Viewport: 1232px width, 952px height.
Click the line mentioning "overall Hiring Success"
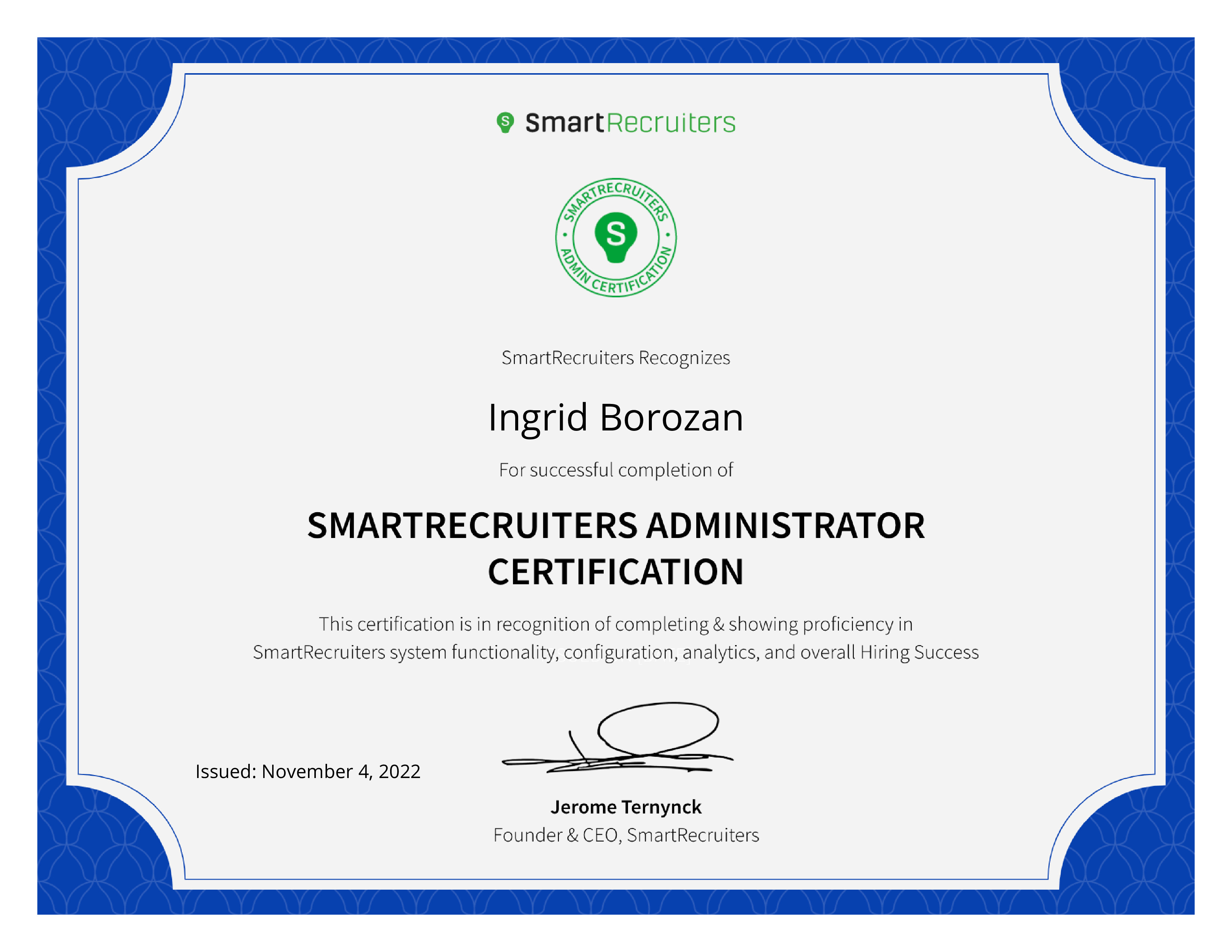click(x=616, y=653)
